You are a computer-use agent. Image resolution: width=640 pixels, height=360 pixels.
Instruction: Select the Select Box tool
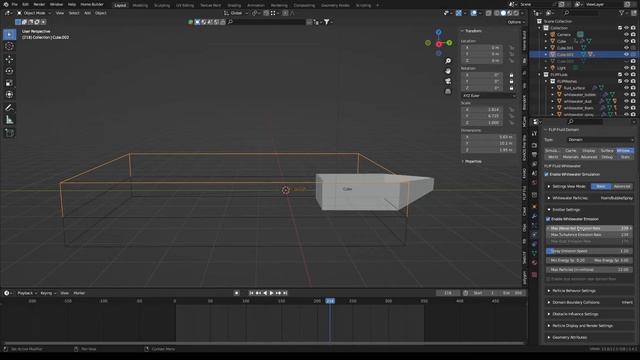(9, 34)
